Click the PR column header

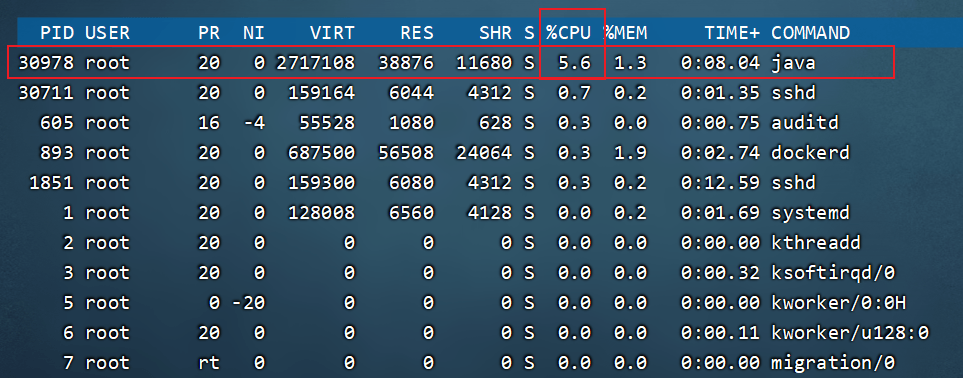tap(209, 33)
